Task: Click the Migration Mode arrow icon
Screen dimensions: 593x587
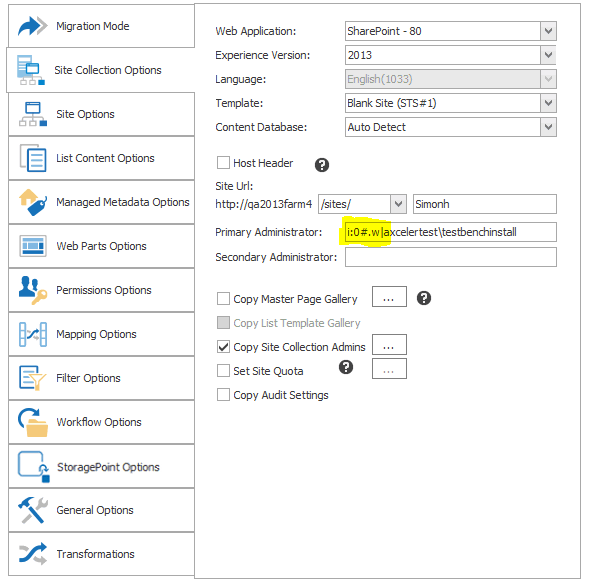Action: (33, 26)
